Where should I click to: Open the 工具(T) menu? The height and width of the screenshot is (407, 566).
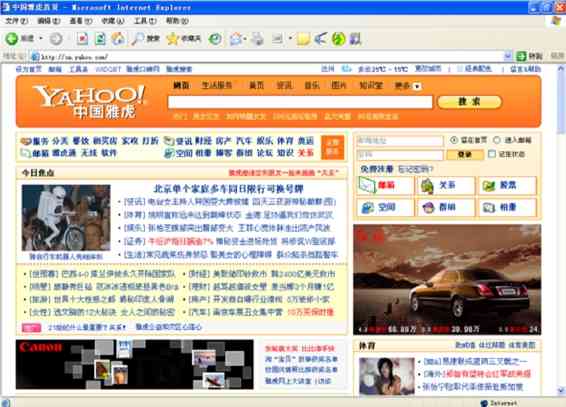point(145,21)
